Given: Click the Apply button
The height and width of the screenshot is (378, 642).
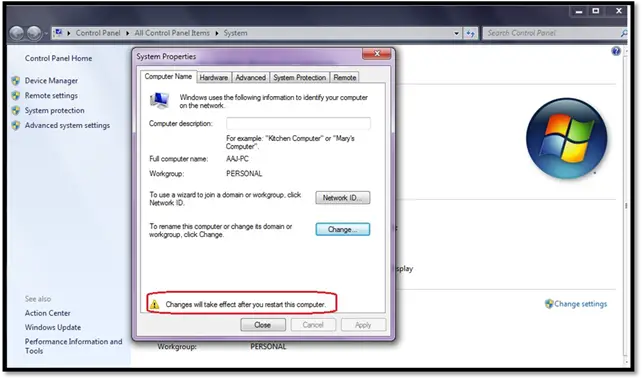Looking at the screenshot, I should tap(363, 325).
